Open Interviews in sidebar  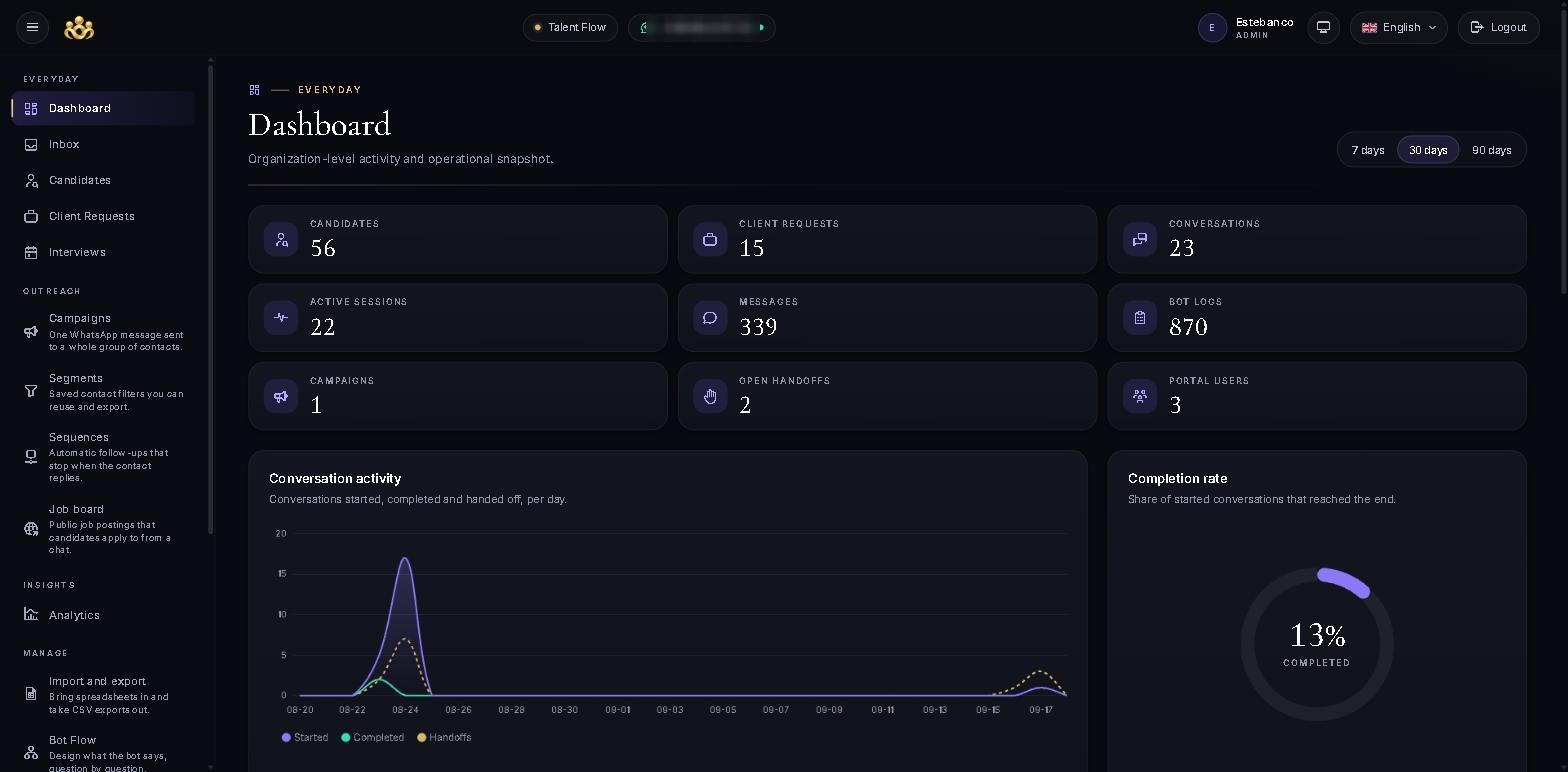click(103, 252)
